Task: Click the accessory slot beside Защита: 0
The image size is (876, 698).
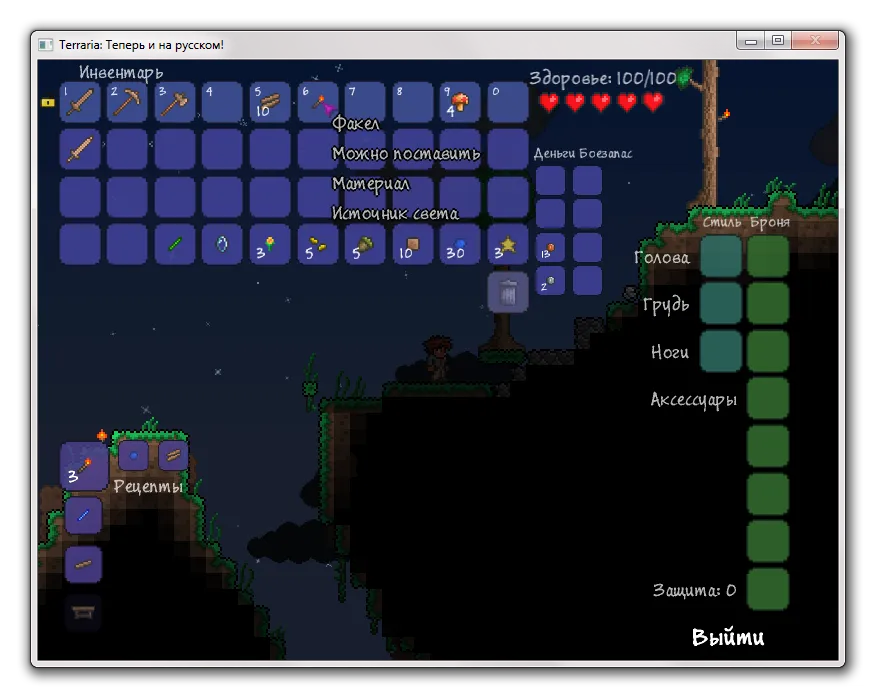Action: (768, 589)
